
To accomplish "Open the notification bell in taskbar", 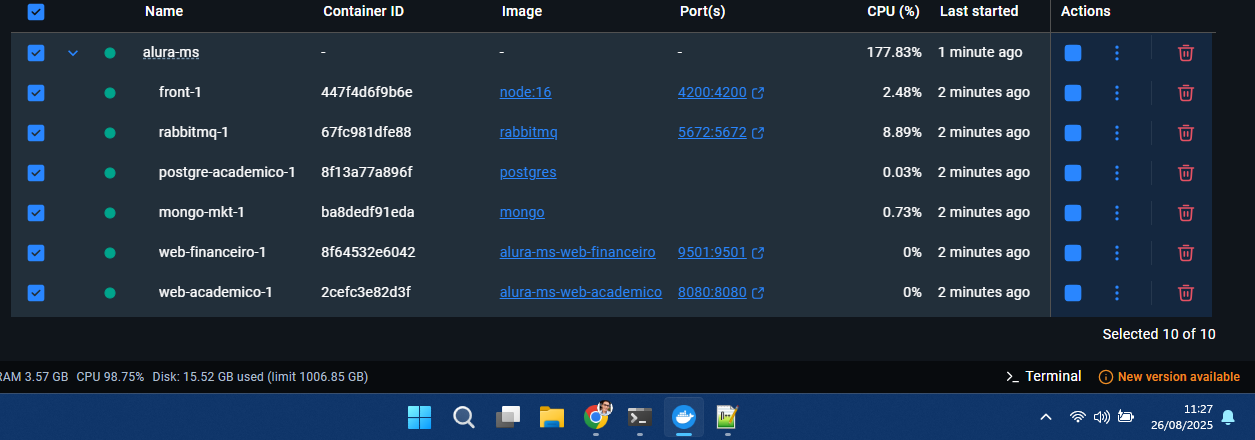I will pyautogui.click(x=1228, y=417).
